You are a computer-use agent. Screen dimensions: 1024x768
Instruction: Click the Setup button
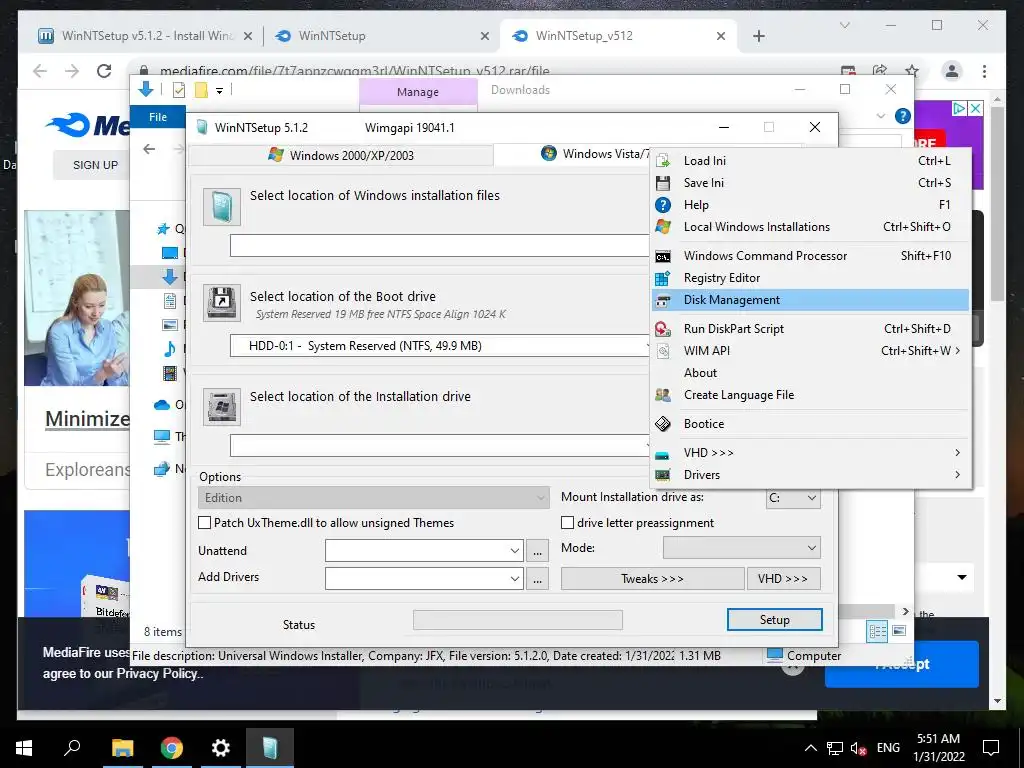click(775, 620)
